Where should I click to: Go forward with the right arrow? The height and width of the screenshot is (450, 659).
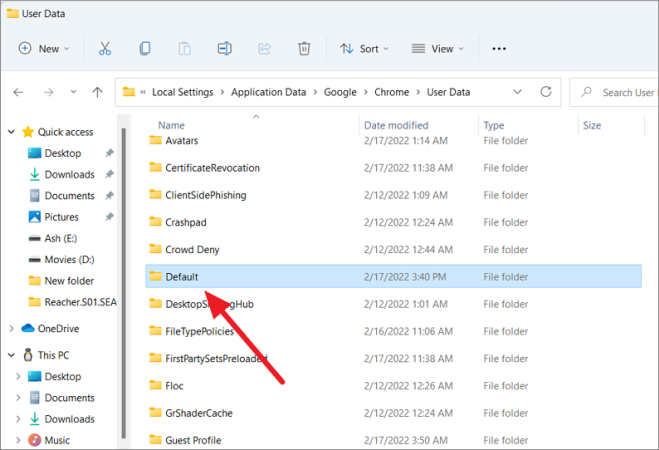(49, 92)
